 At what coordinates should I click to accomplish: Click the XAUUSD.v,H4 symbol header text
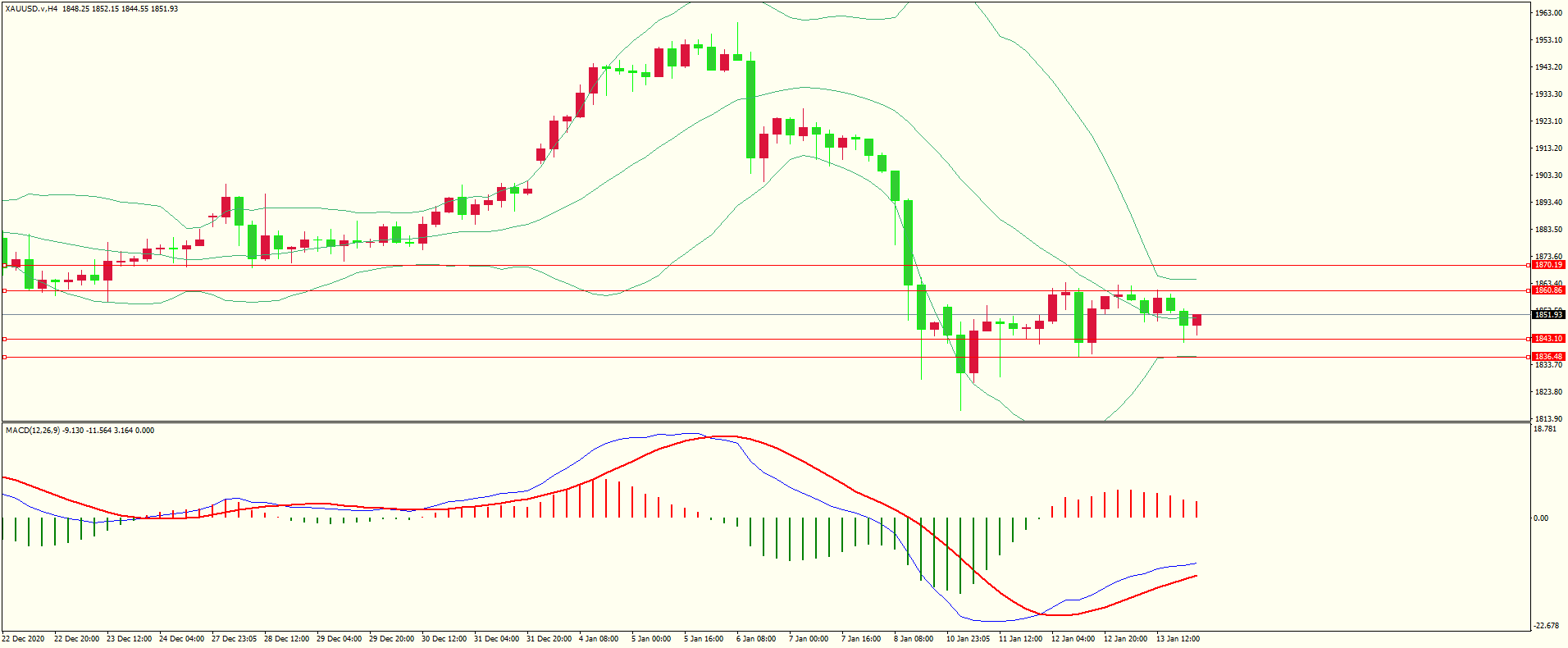[31, 9]
